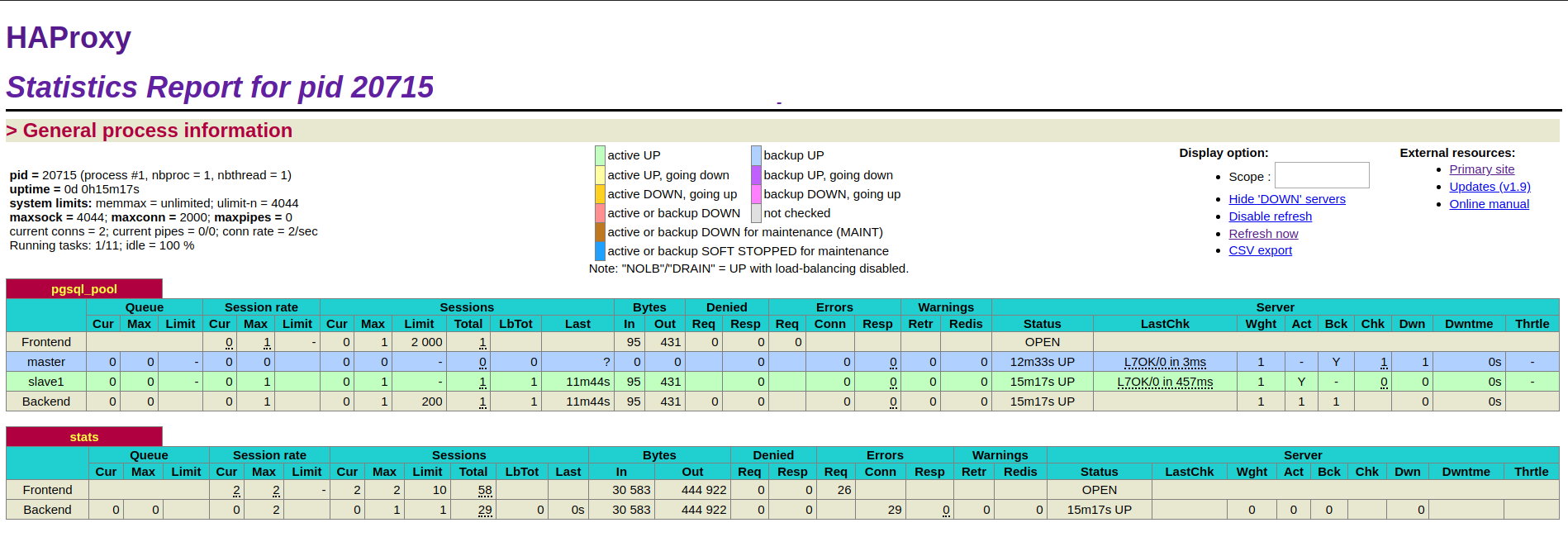Click the '12m33s UP' status of master

pos(1043,362)
